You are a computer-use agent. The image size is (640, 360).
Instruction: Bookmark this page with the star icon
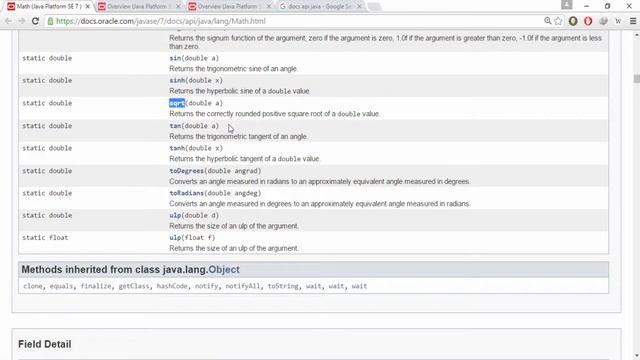coord(558,21)
